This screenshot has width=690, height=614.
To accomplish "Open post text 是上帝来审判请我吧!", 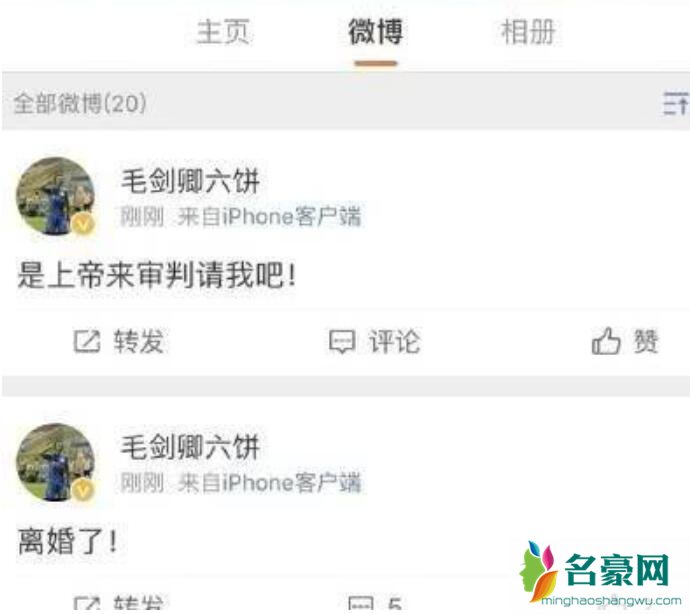I will coord(156,275).
